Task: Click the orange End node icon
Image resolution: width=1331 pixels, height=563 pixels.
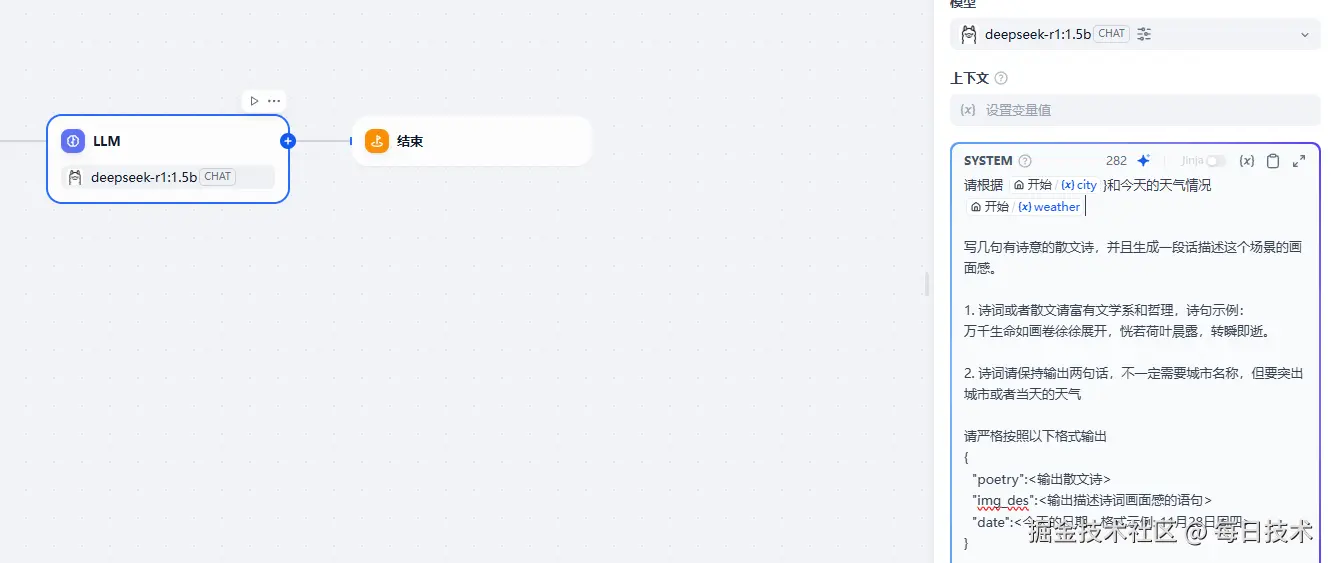Action: point(377,141)
